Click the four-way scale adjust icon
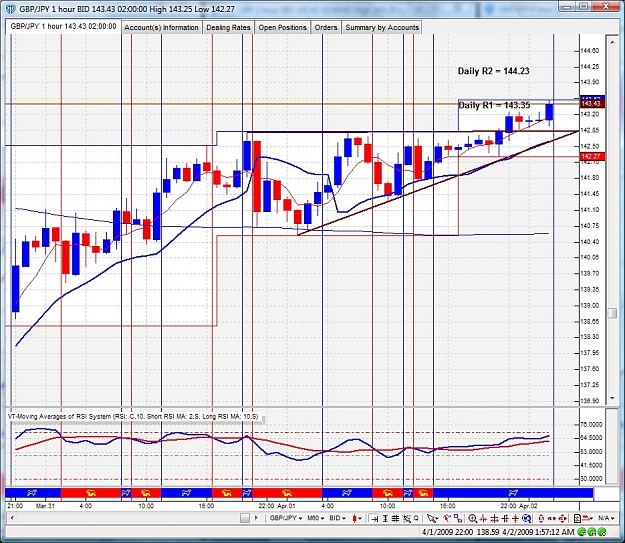Screen dimensions: 625x543 (x=562, y=518)
